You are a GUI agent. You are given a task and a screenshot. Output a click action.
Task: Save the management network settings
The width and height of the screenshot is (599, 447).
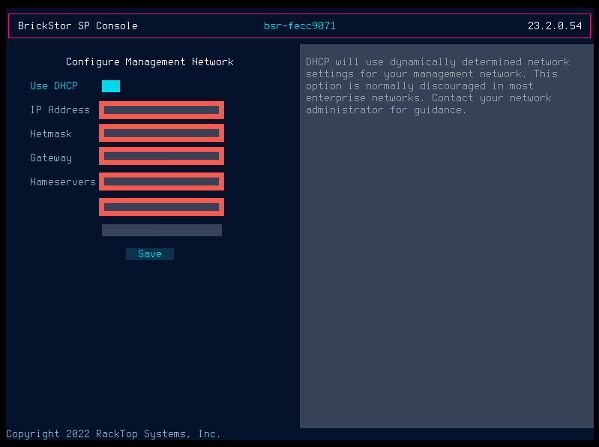pos(150,254)
